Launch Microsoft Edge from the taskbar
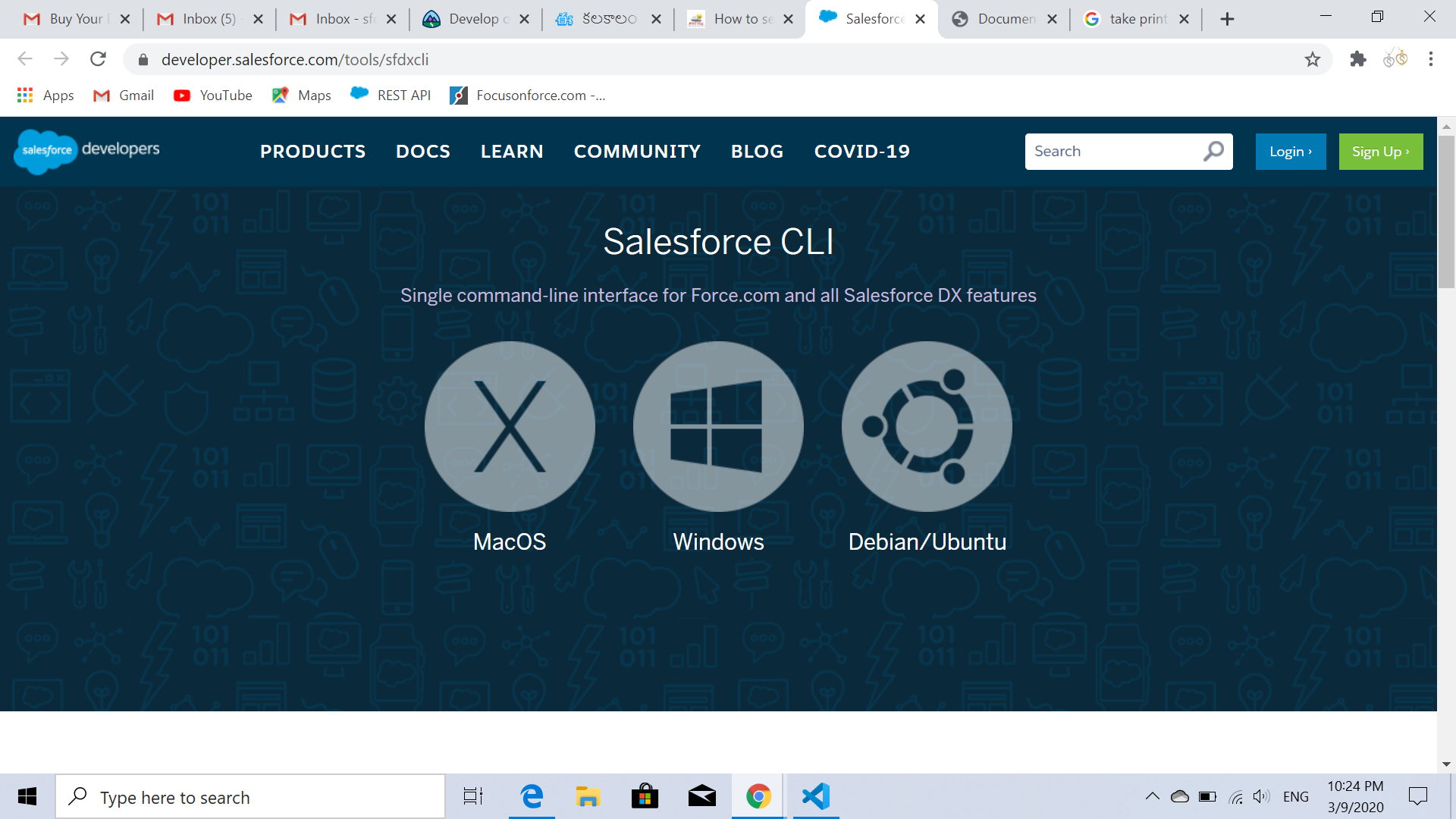This screenshot has height=819, width=1456. 532,796
